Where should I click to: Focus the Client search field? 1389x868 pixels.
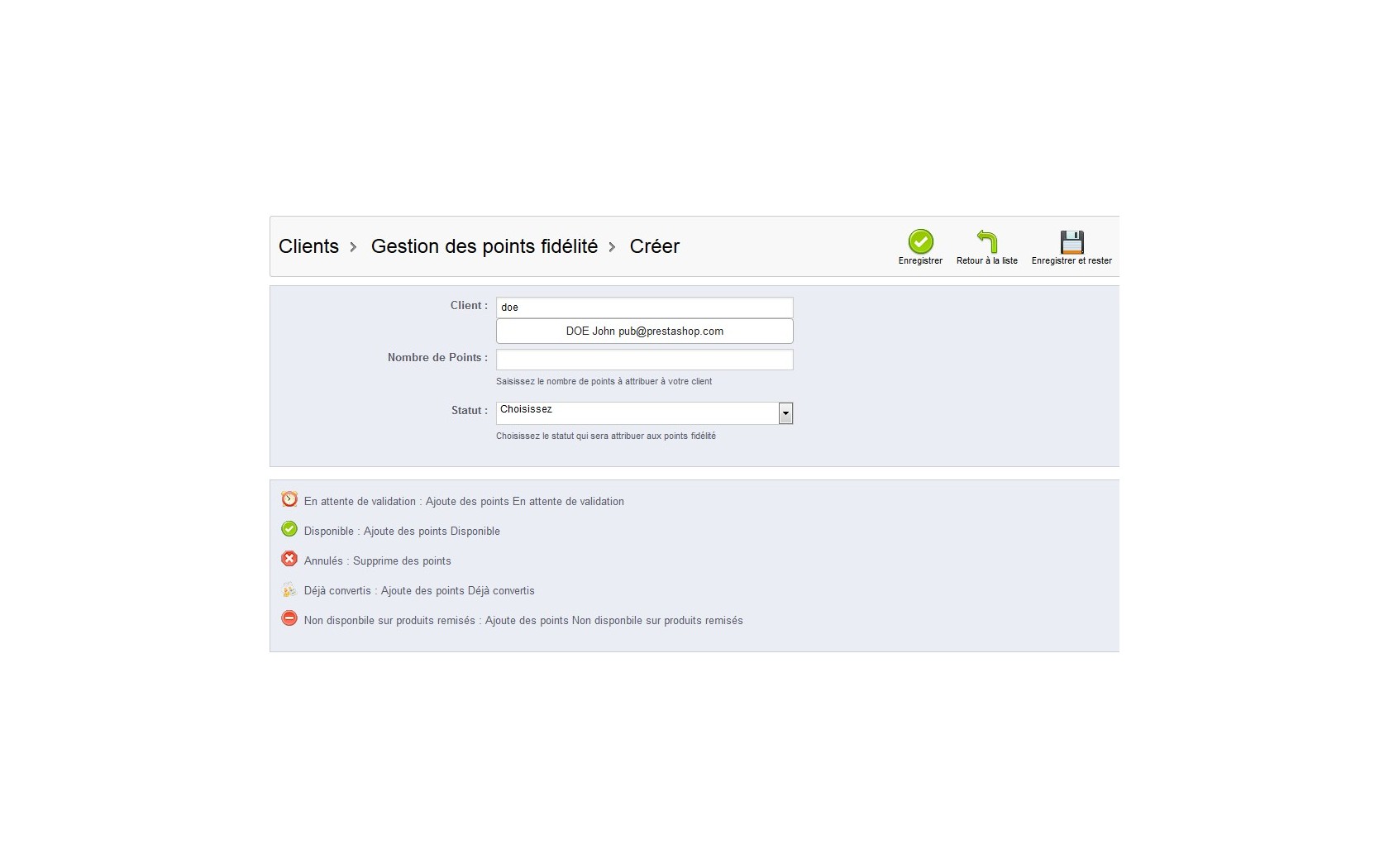(x=644, y=308)
